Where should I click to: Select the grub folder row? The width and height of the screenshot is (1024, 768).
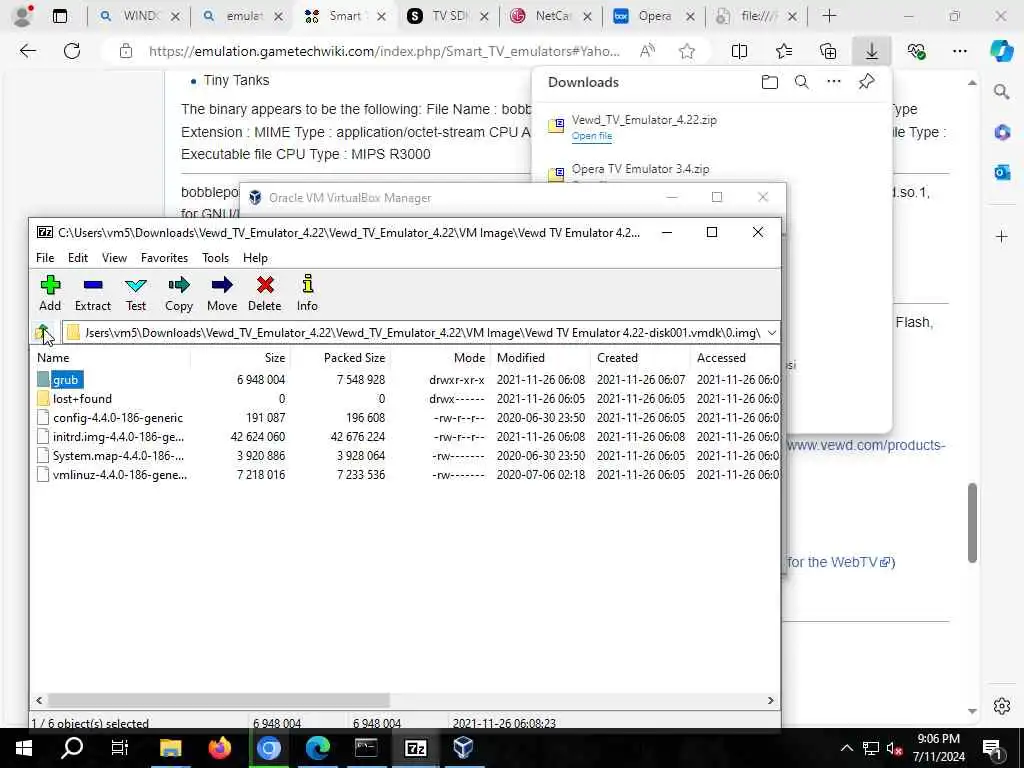(x=405, y=379)
